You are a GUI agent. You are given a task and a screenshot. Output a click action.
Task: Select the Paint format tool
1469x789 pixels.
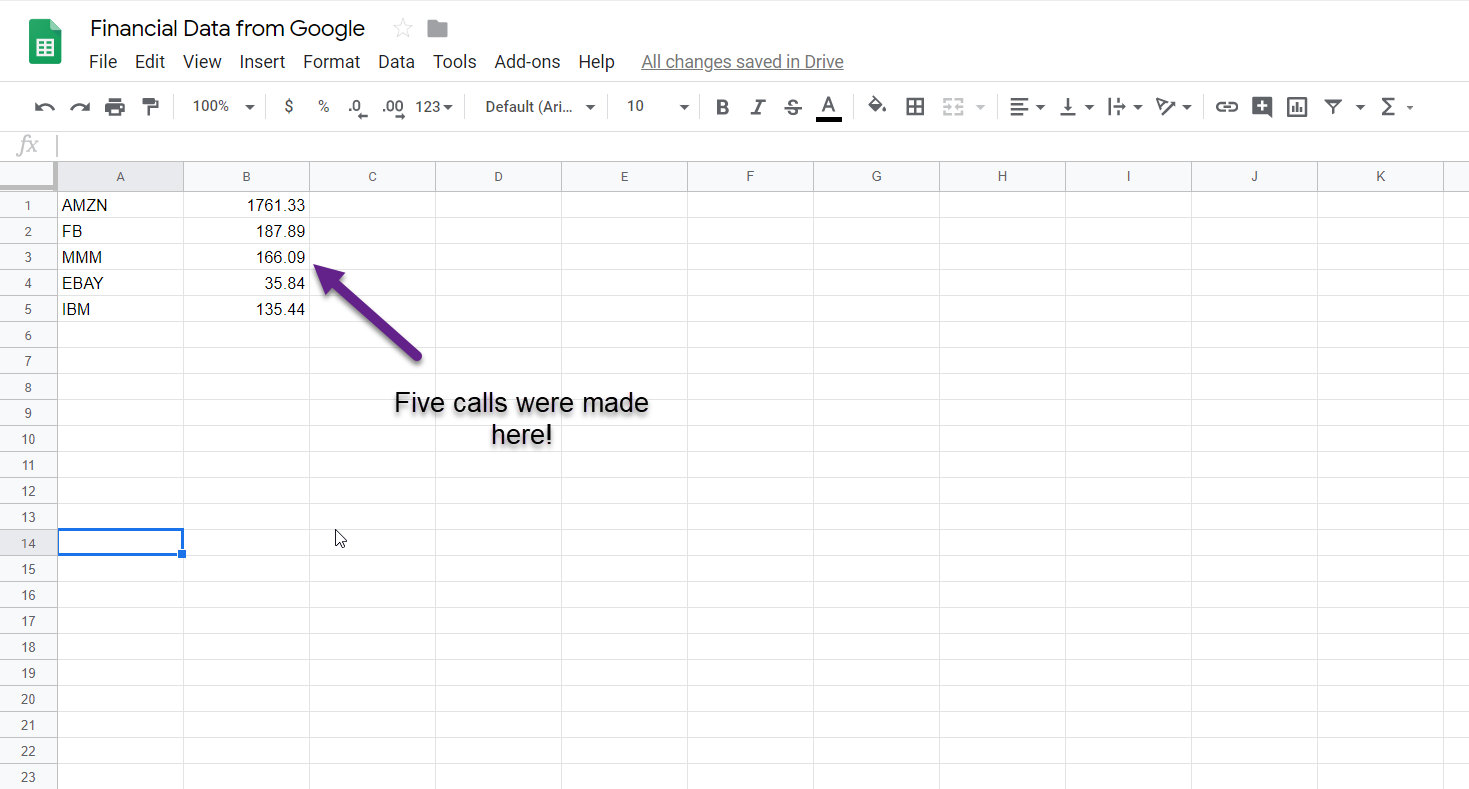coord(151,107)
